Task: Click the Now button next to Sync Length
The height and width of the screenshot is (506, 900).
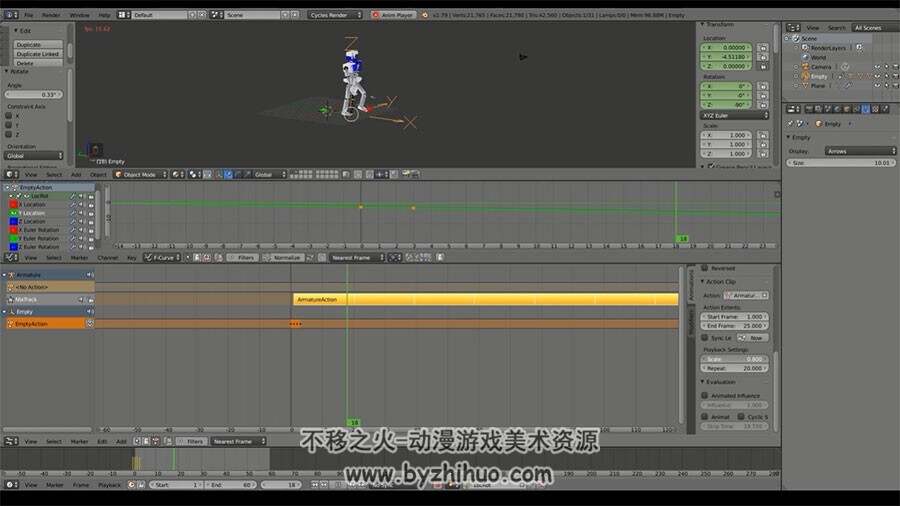Action: [754, 338]
